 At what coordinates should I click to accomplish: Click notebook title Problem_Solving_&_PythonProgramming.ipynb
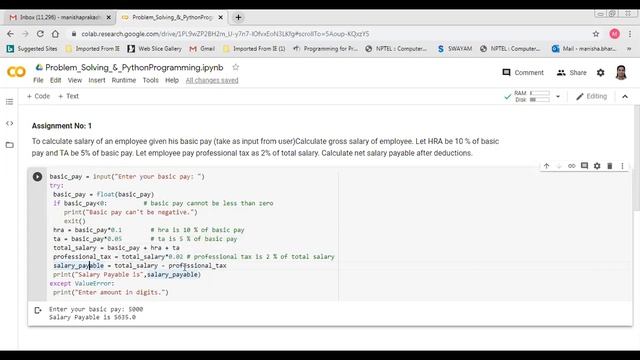coord(134,67)
